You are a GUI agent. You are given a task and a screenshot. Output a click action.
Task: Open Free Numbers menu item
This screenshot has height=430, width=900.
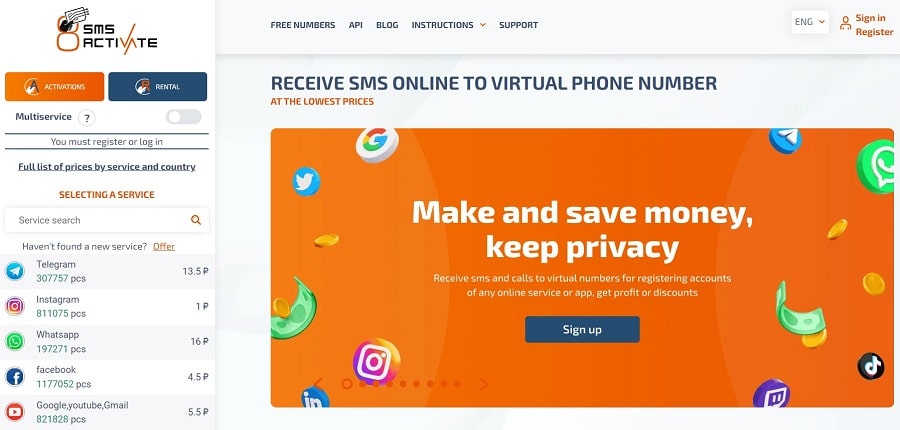(x=302, y=25)
